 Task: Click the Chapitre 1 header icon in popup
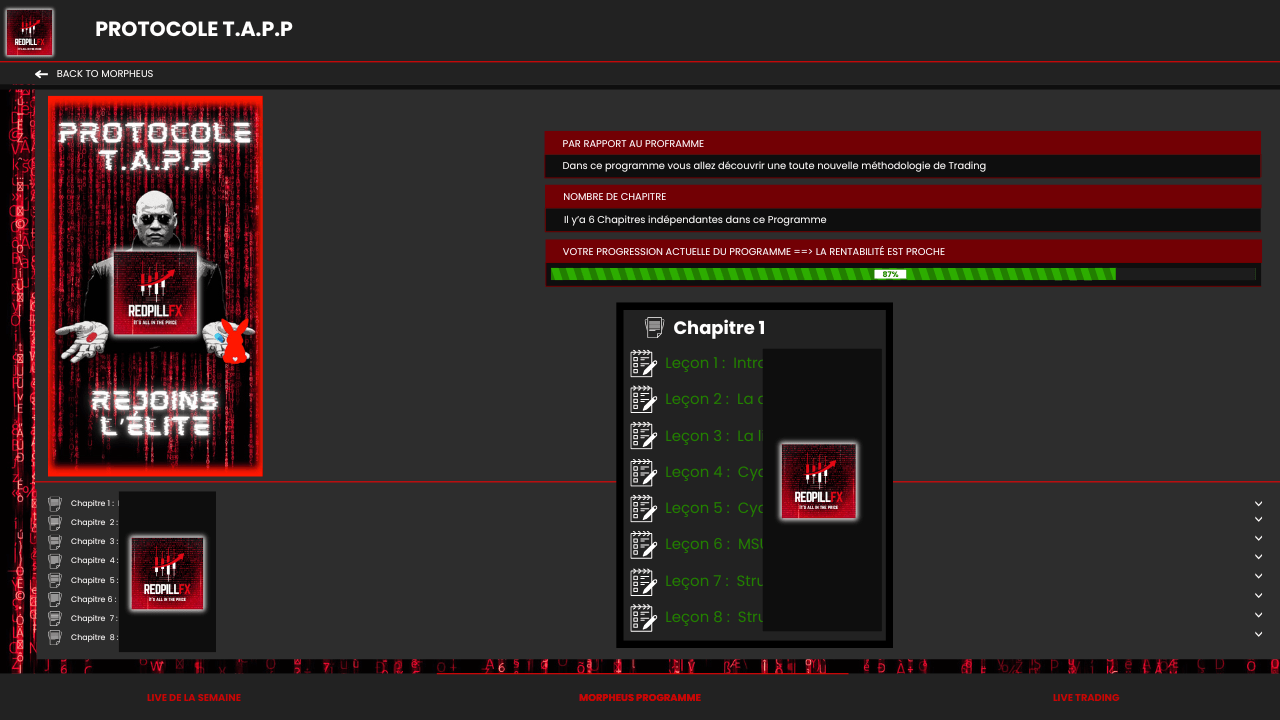654,327
